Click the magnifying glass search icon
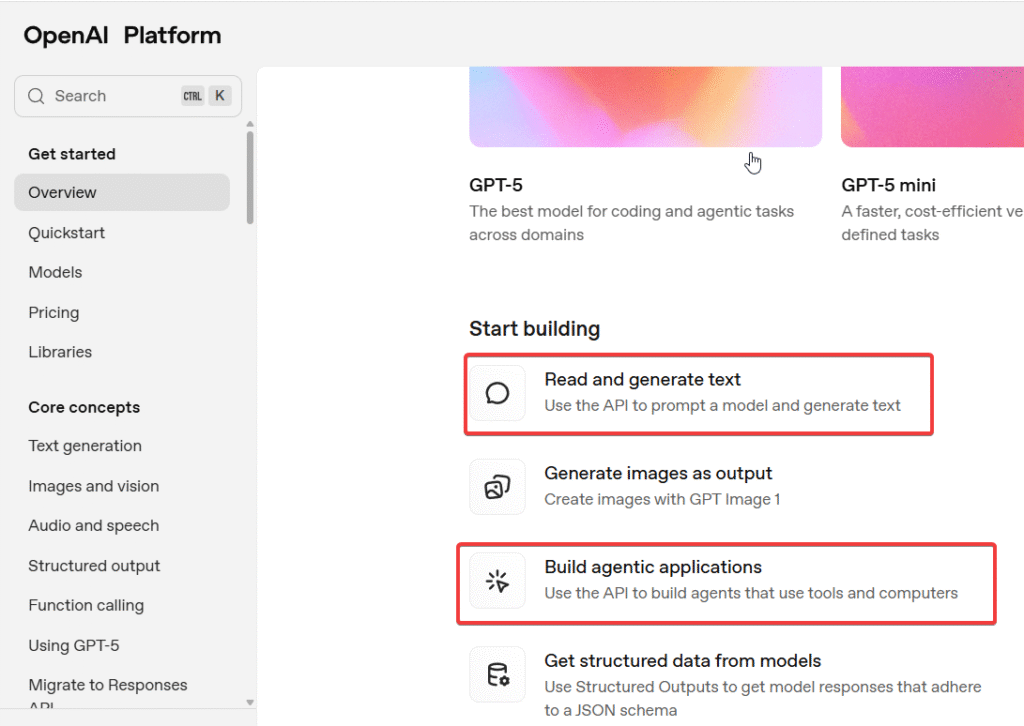This screenshot has height=726, width=1024. [x=37, y=96]
